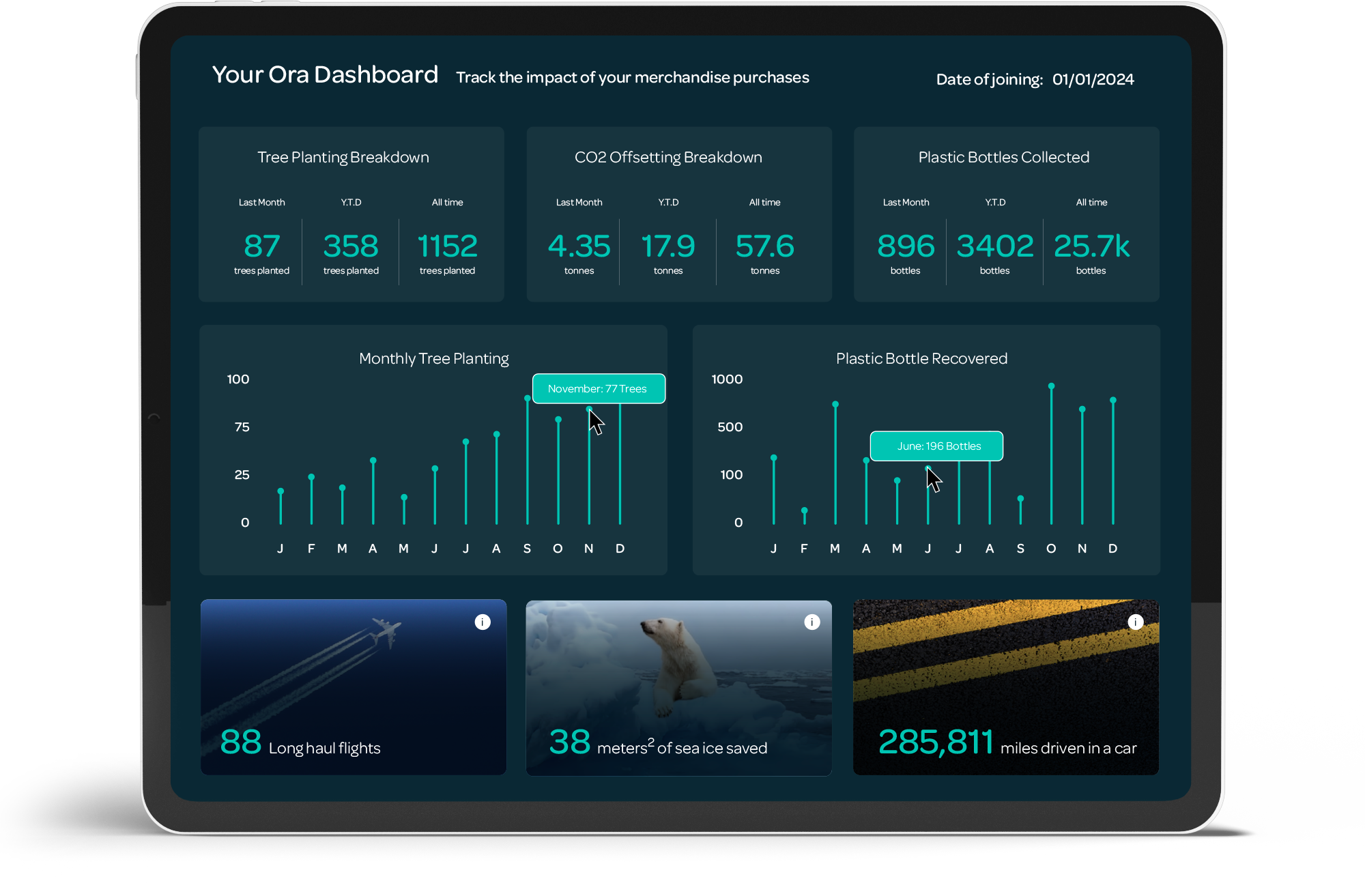Screen dimensions: 1365x896
Task: Click the date of joining 01/01/2024
Action: tap(1093, 79)
